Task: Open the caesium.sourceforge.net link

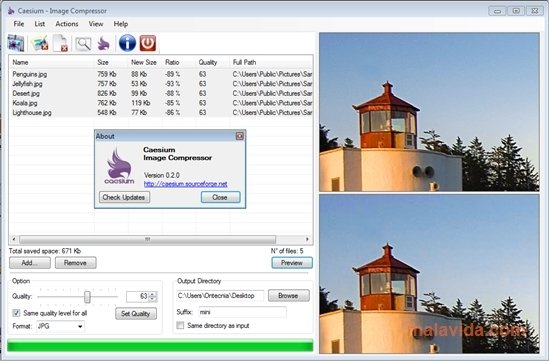Action: tap(186, 184)
